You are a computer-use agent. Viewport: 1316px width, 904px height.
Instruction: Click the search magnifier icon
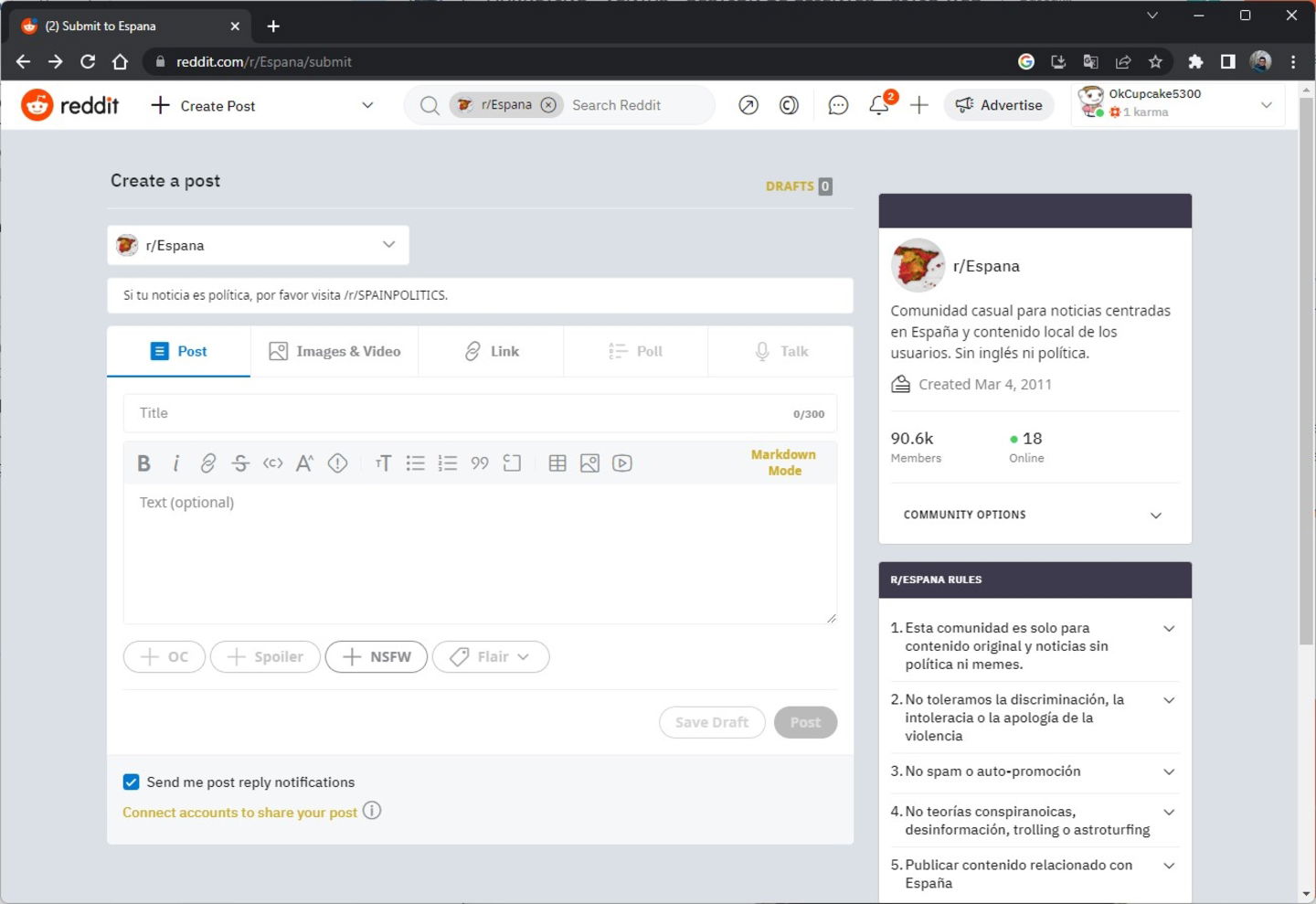pyautogui.click(x=430, y=105)
